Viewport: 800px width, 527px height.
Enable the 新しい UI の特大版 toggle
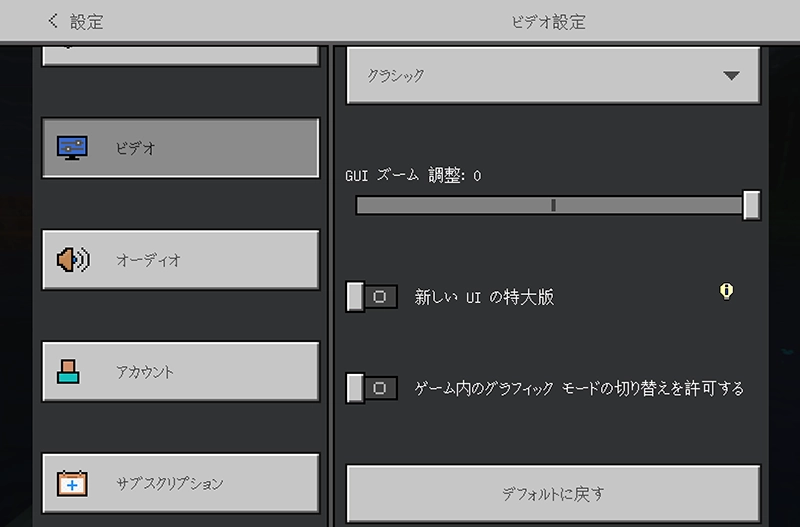click(x=371, y=297)
